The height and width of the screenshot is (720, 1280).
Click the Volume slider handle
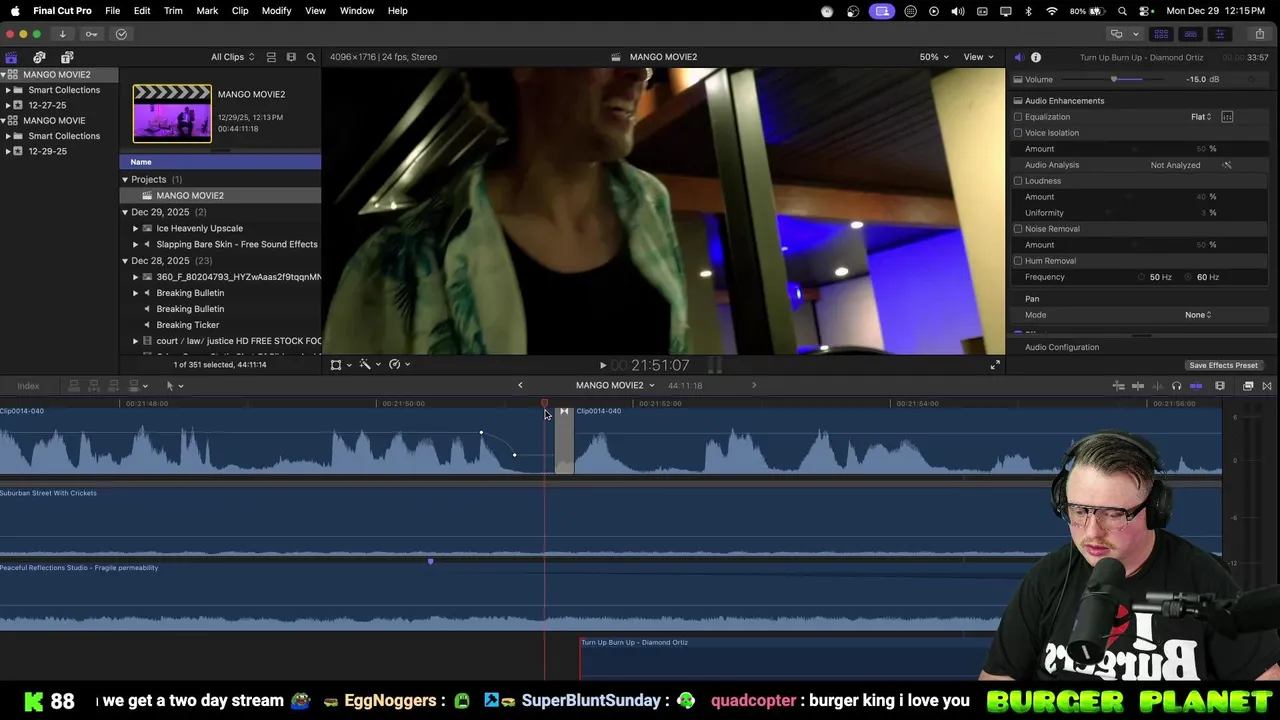pyautogui.click(x=1114, y=79)
